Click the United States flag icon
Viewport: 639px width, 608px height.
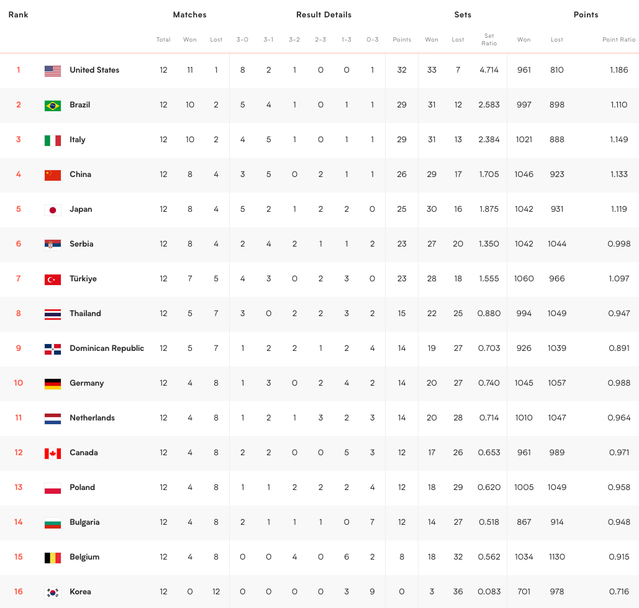[53, 71]
